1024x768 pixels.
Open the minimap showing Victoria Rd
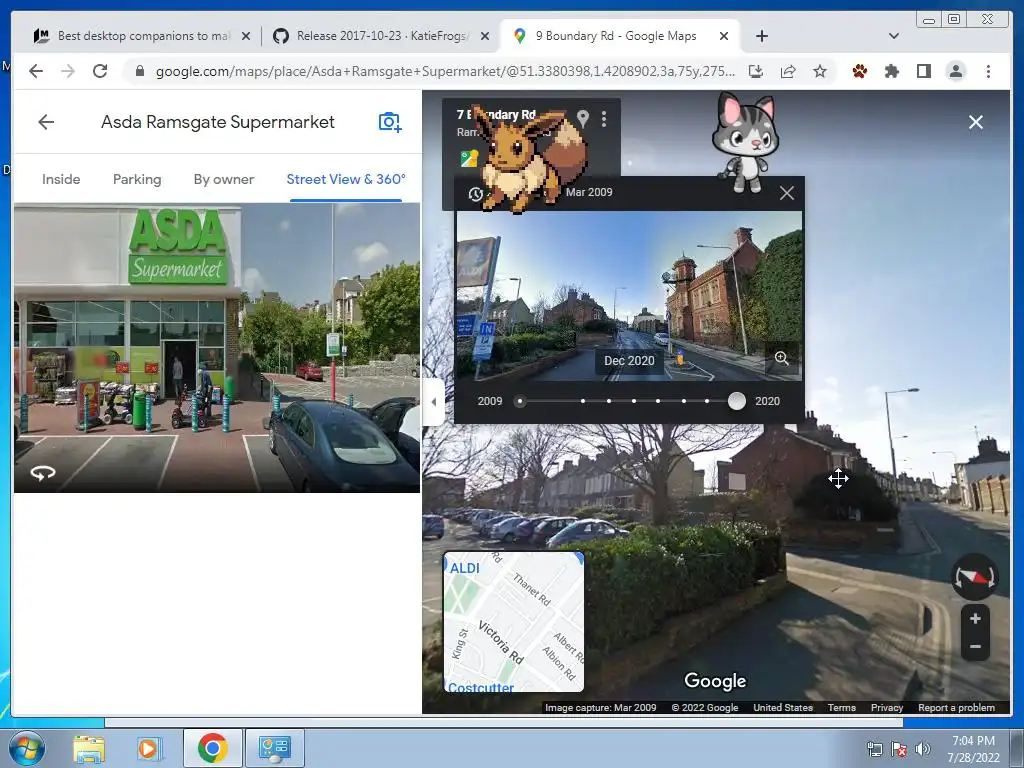514,622
